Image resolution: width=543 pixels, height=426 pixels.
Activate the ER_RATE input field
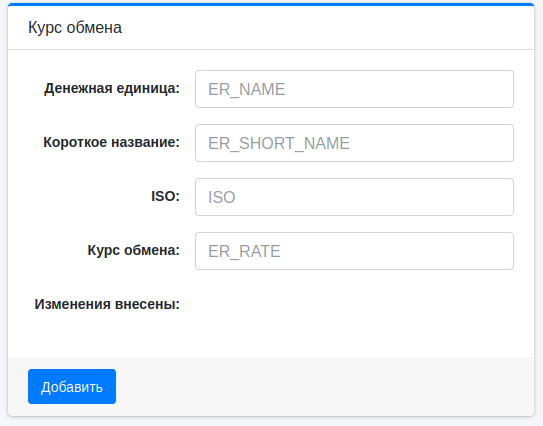tap(354, 251)
